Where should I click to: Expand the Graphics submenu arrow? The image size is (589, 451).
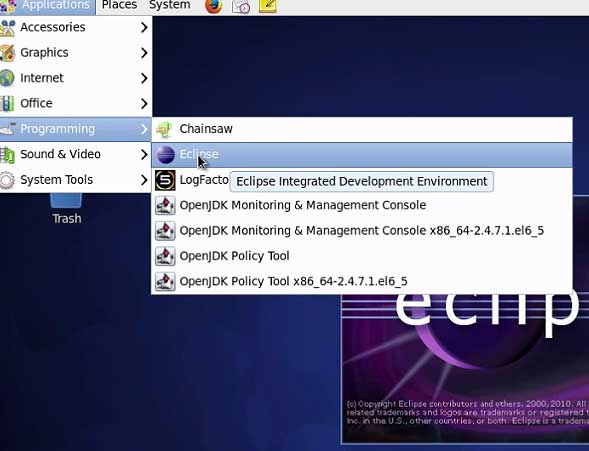[144, 53]
